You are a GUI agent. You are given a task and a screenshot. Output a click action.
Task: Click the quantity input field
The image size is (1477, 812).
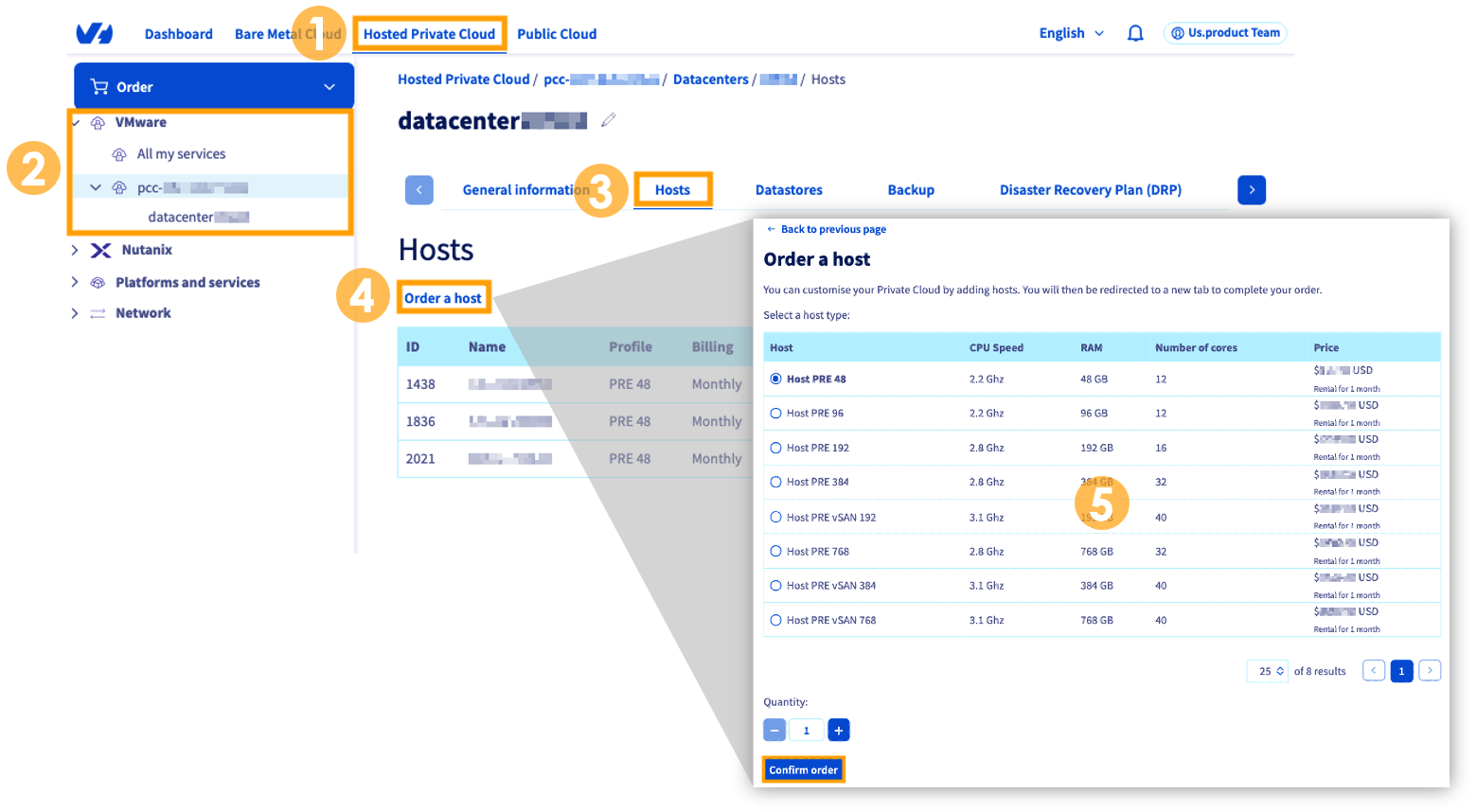[807, 731]
